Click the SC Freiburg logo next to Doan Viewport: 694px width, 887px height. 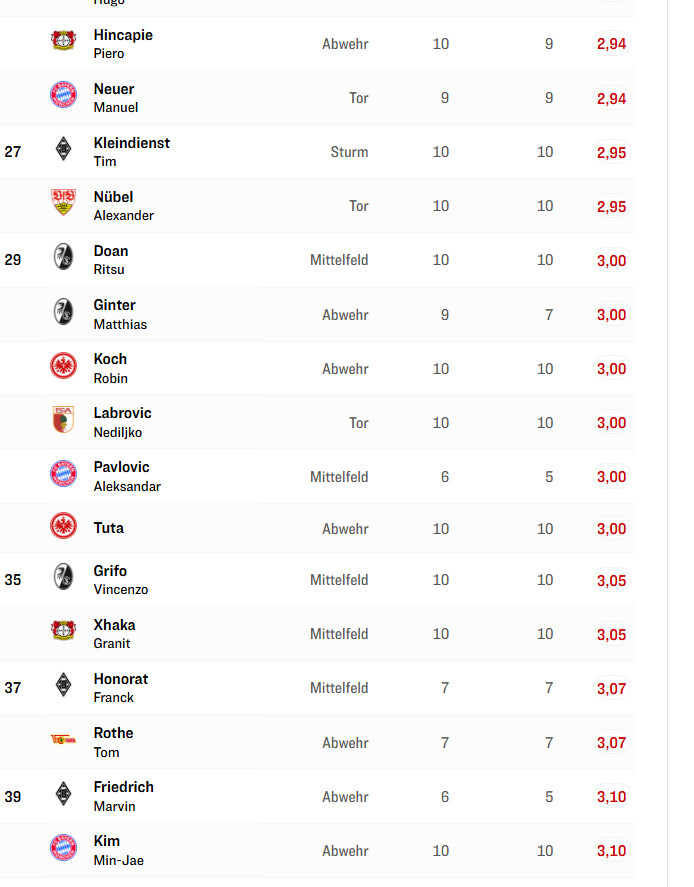tap(63, 257)
